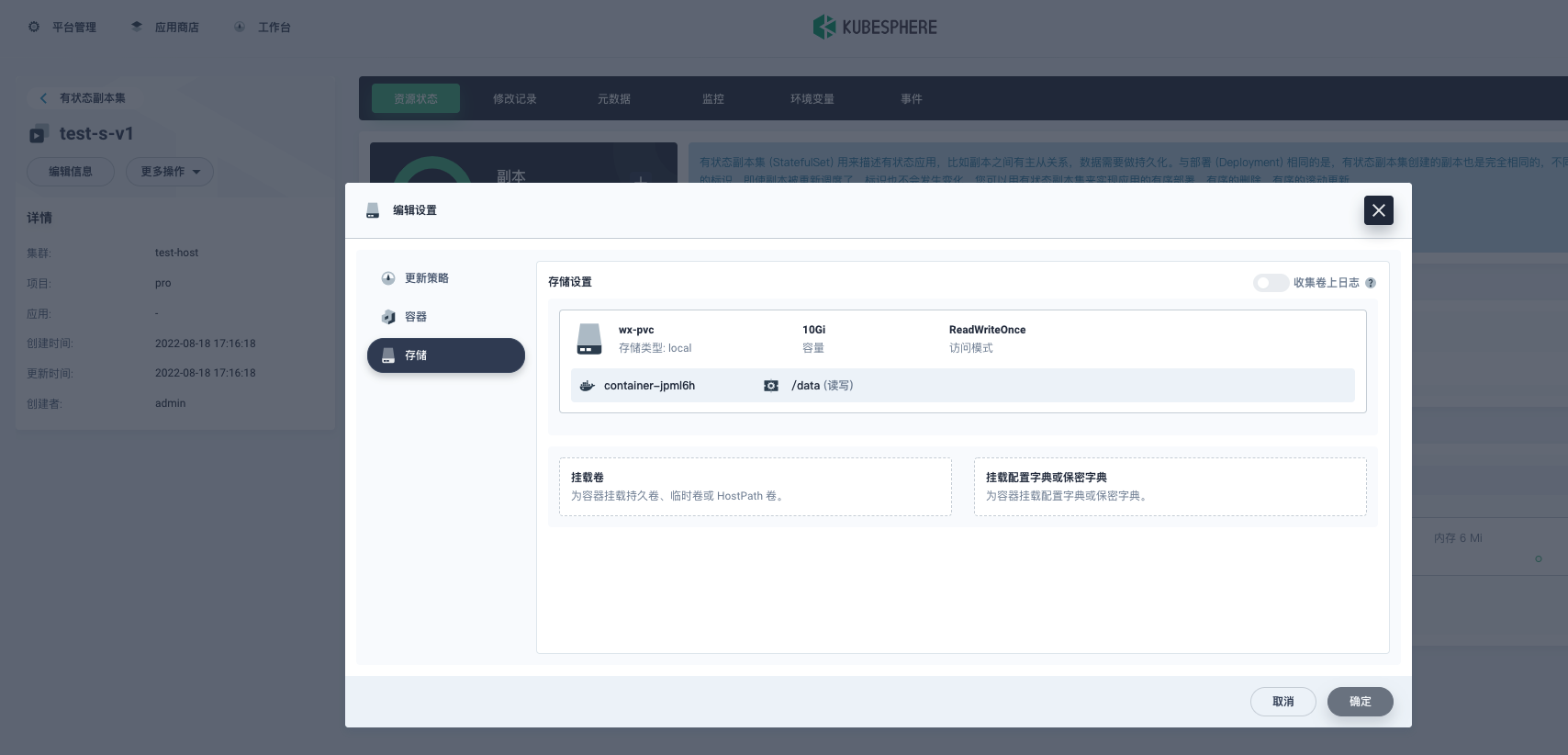Image resolution: width=1568 pixels, height=755 pixels.
Task: Select the 存储 section
Action: click(x=446, y=355)
